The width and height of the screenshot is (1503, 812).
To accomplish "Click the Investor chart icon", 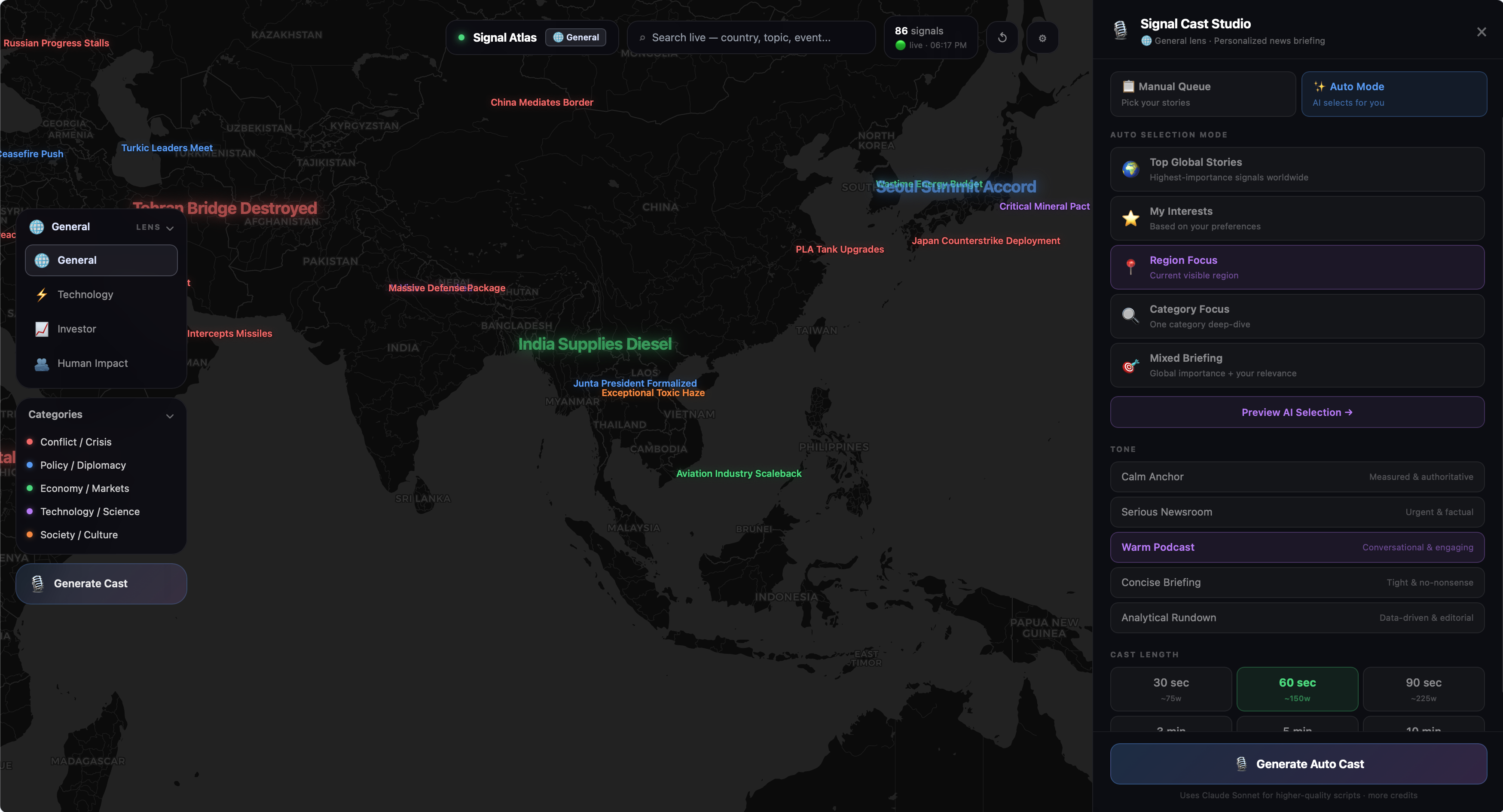I will pos(42,329).
